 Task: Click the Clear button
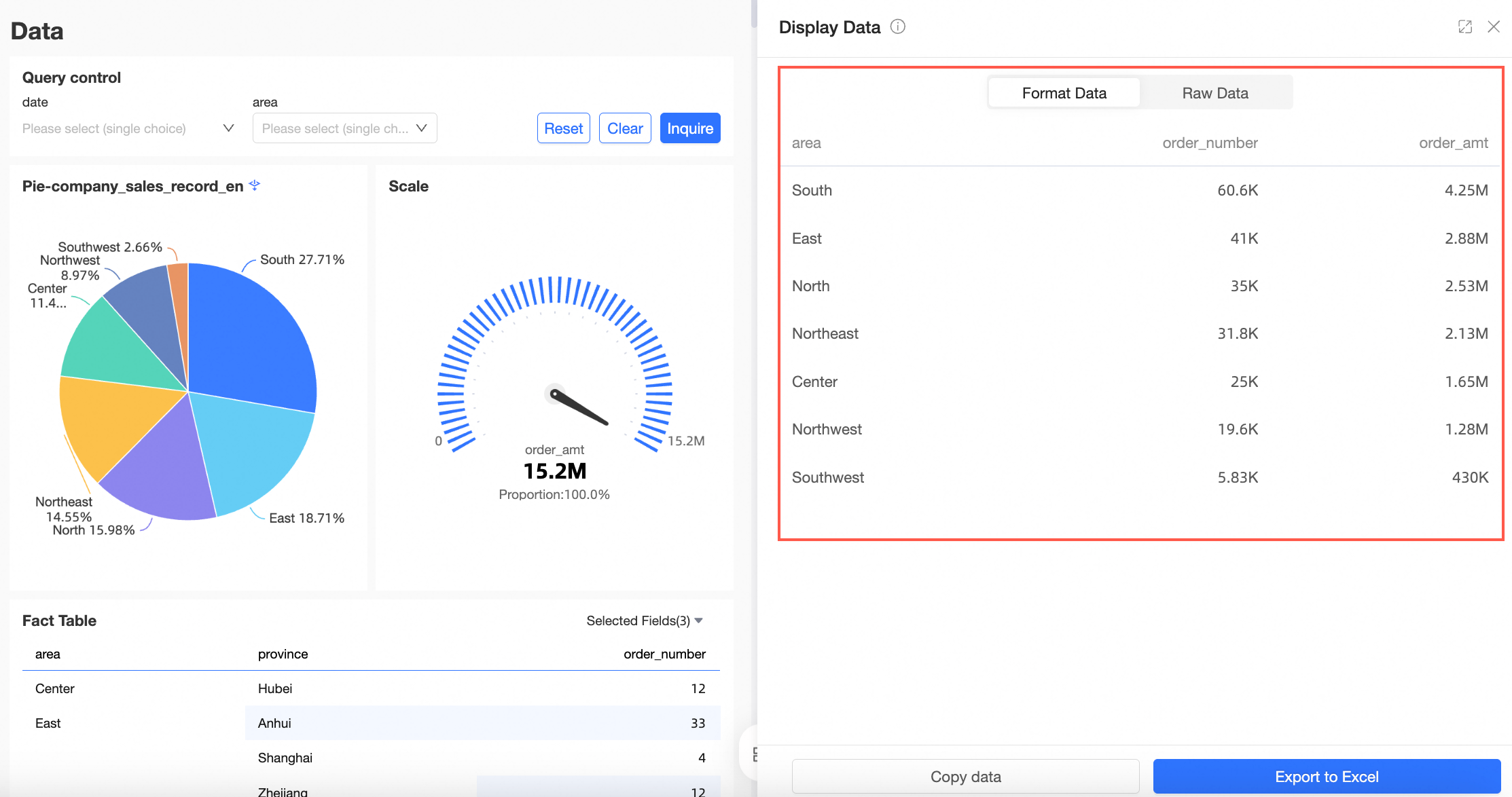point(625,128)
